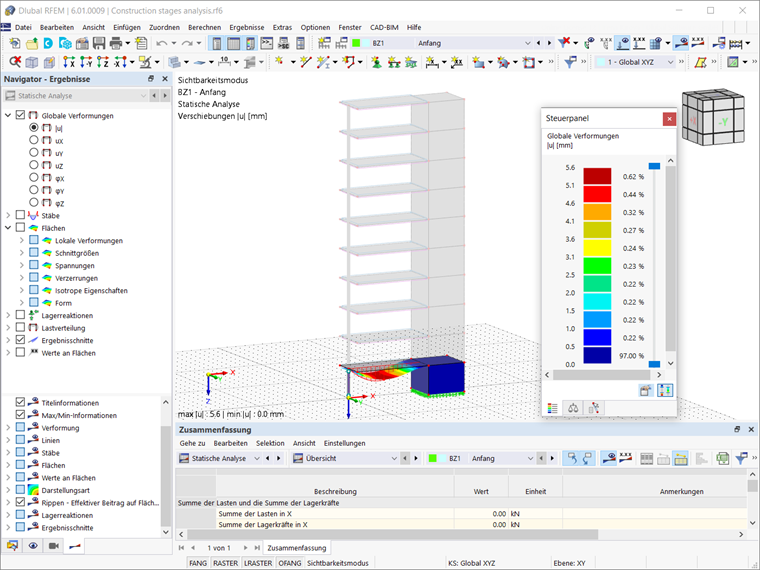760x570 pixels.
Task: Collapse the Globale Verformungen tree node
Action: click(8, 115)
